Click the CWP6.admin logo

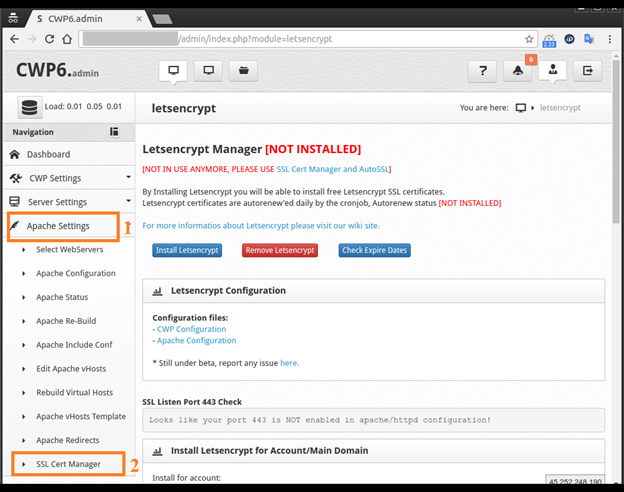tap(57, 70)
